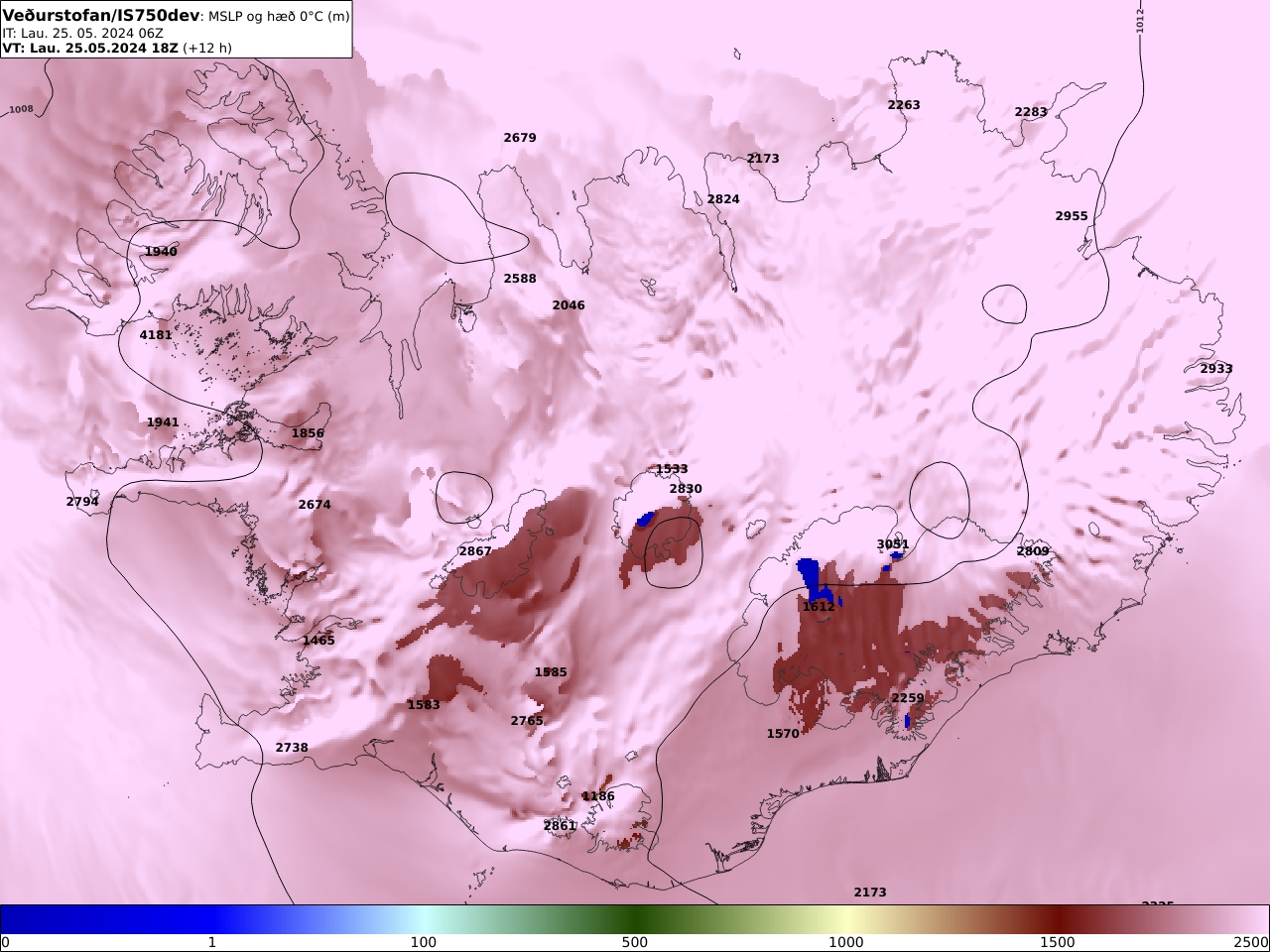Pick the dark green segment of the color scale
The height and width of the screenshot is (952, 1270).
pos(635,919)
